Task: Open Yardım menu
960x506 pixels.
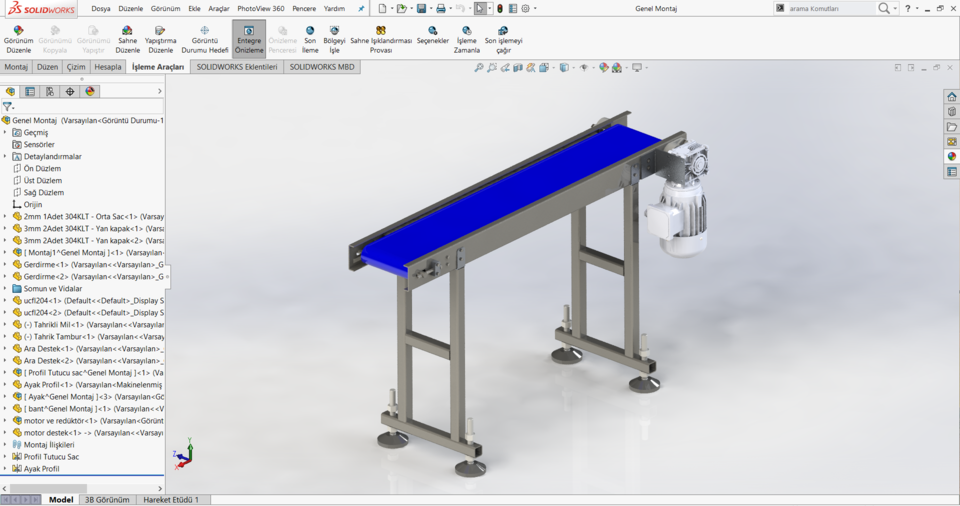Action: click(334, 9)
